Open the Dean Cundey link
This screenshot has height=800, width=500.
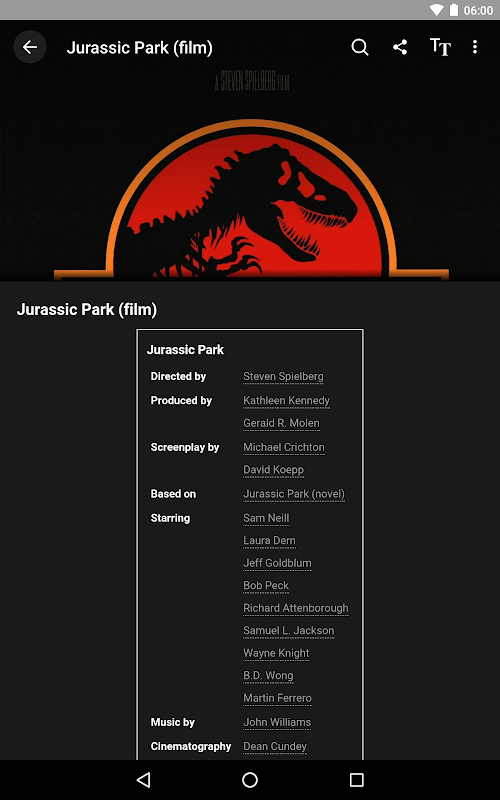[x=275, y=746]
